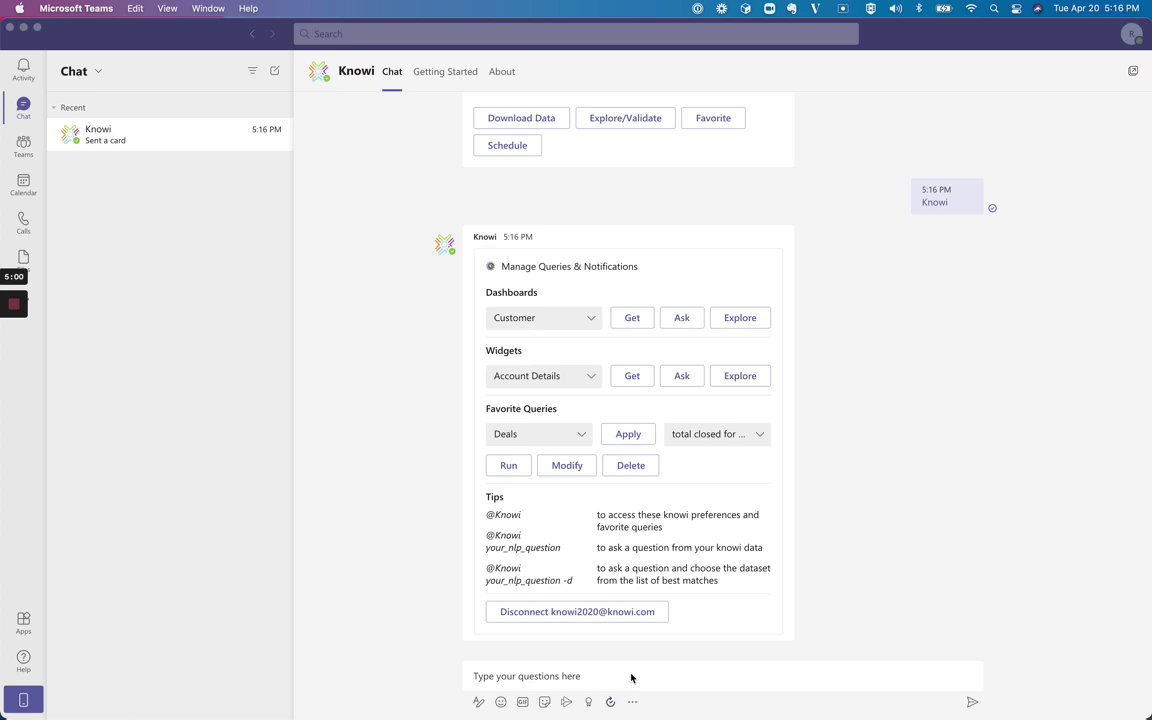Open the Files icon in sidebar
The width and height of the screenshot is (1152, 720).
pos(24,257)
